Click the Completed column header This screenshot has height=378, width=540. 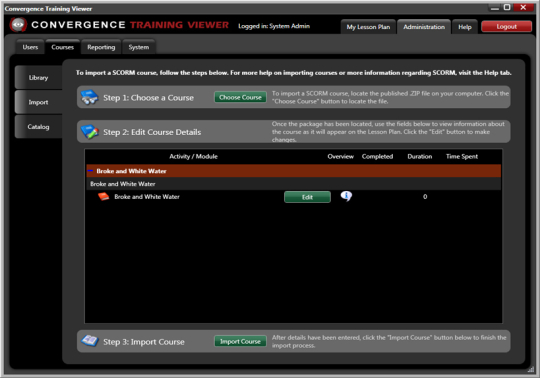377,156
